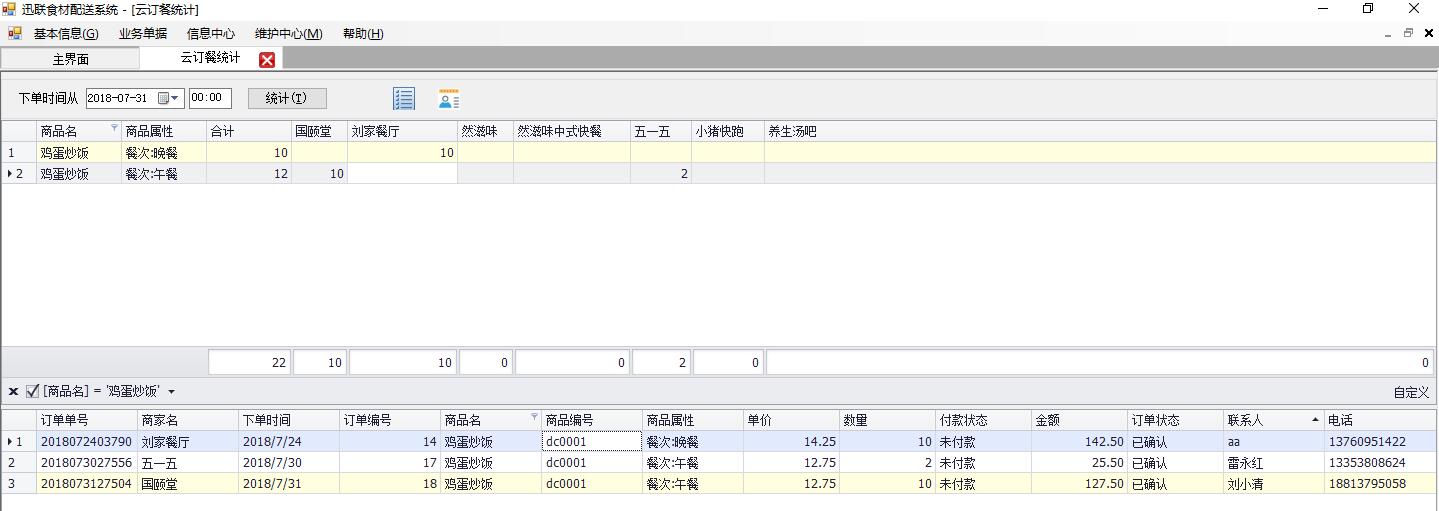
Task: Click the 合计 column header
Action: pyautogui.click(x=248, y=131)
